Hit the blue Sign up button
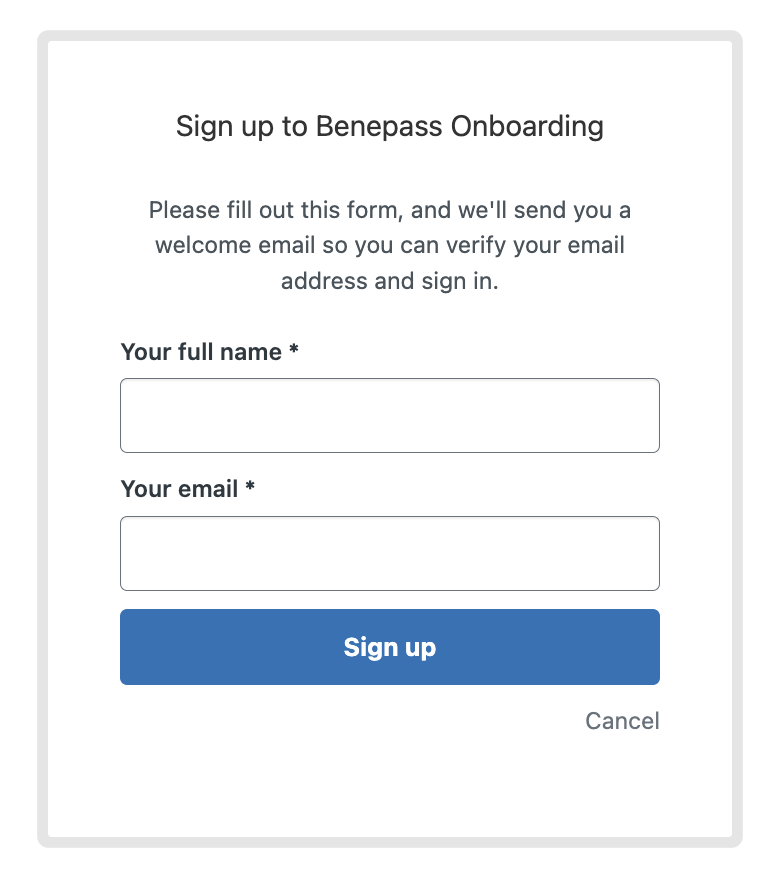This screenshot has height=876, width=764. pyautogui.click(x=389, y=647)
